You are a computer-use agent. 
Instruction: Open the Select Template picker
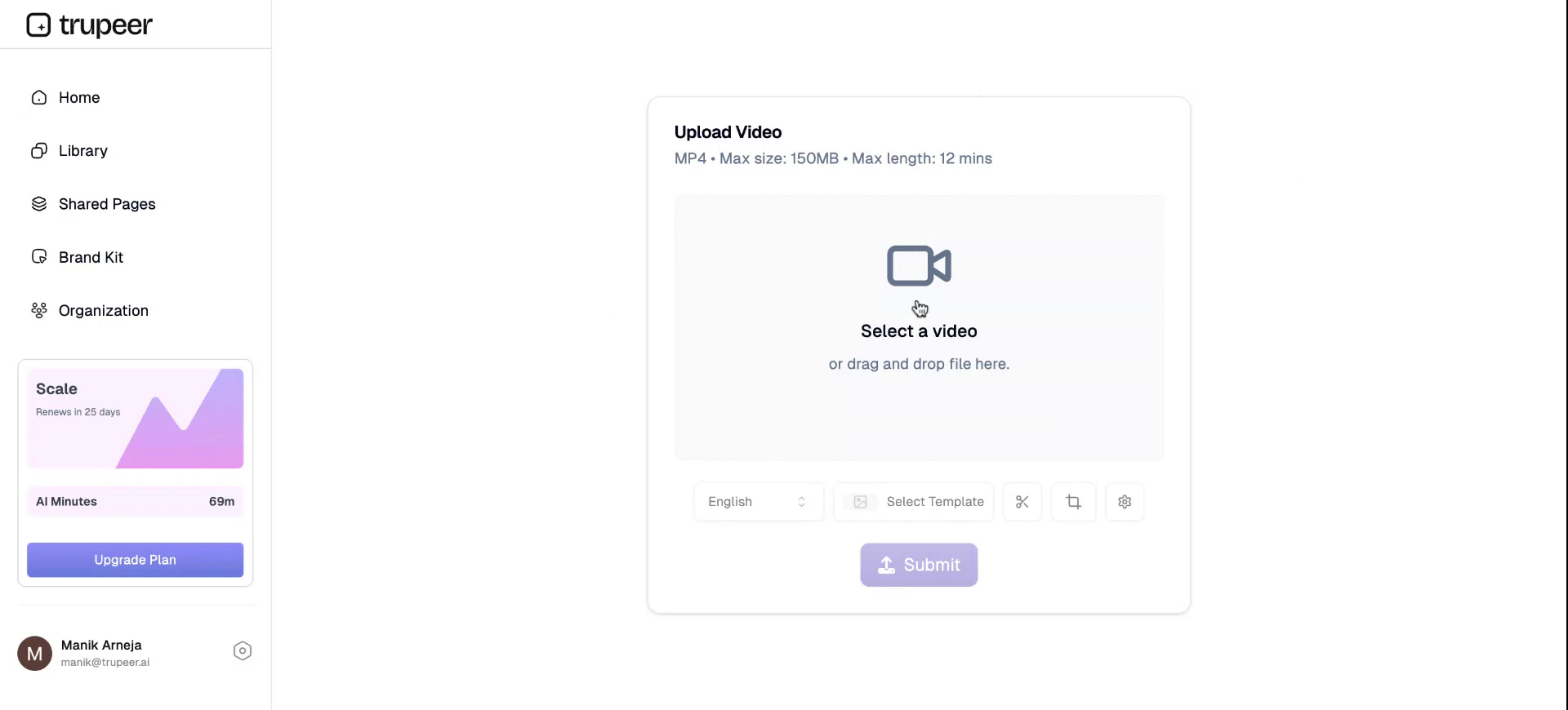pyautogui.click(x=914, y=502)
